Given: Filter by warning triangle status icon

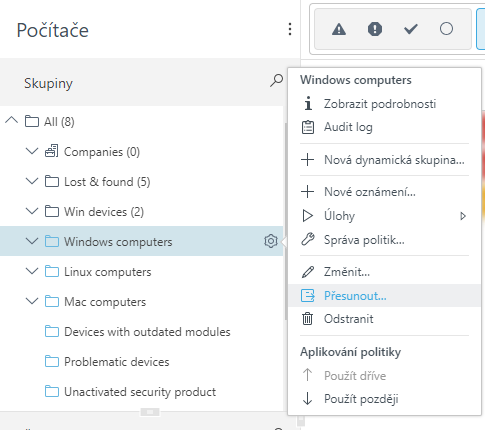Looking at the screenshot, I should pyautogui.click(x=339, y=29).
